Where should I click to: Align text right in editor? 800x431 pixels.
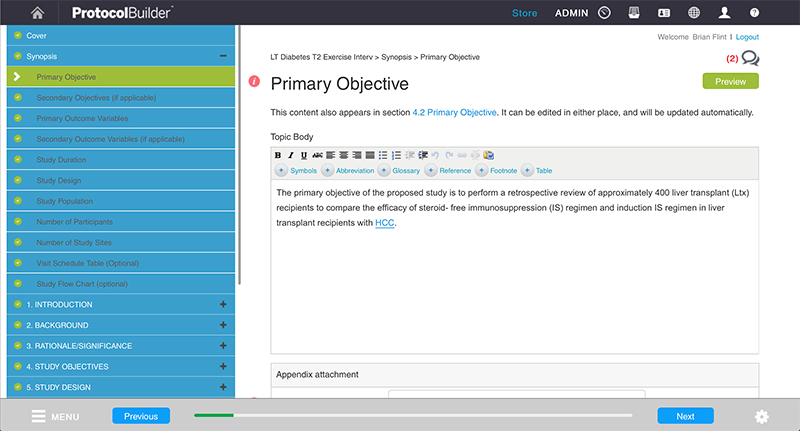(357, 155)
